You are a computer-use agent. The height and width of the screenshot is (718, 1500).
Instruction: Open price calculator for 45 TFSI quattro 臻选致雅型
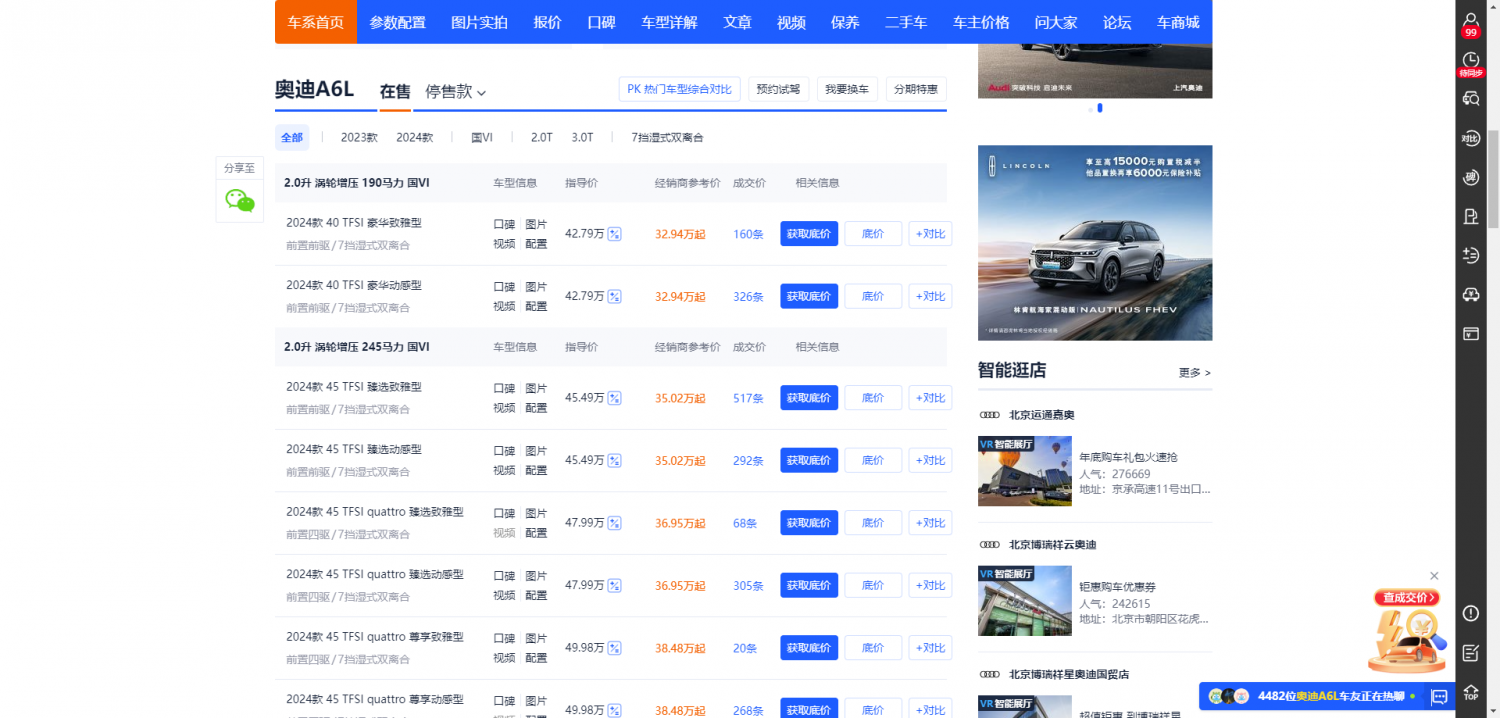(x=615, y=523)
